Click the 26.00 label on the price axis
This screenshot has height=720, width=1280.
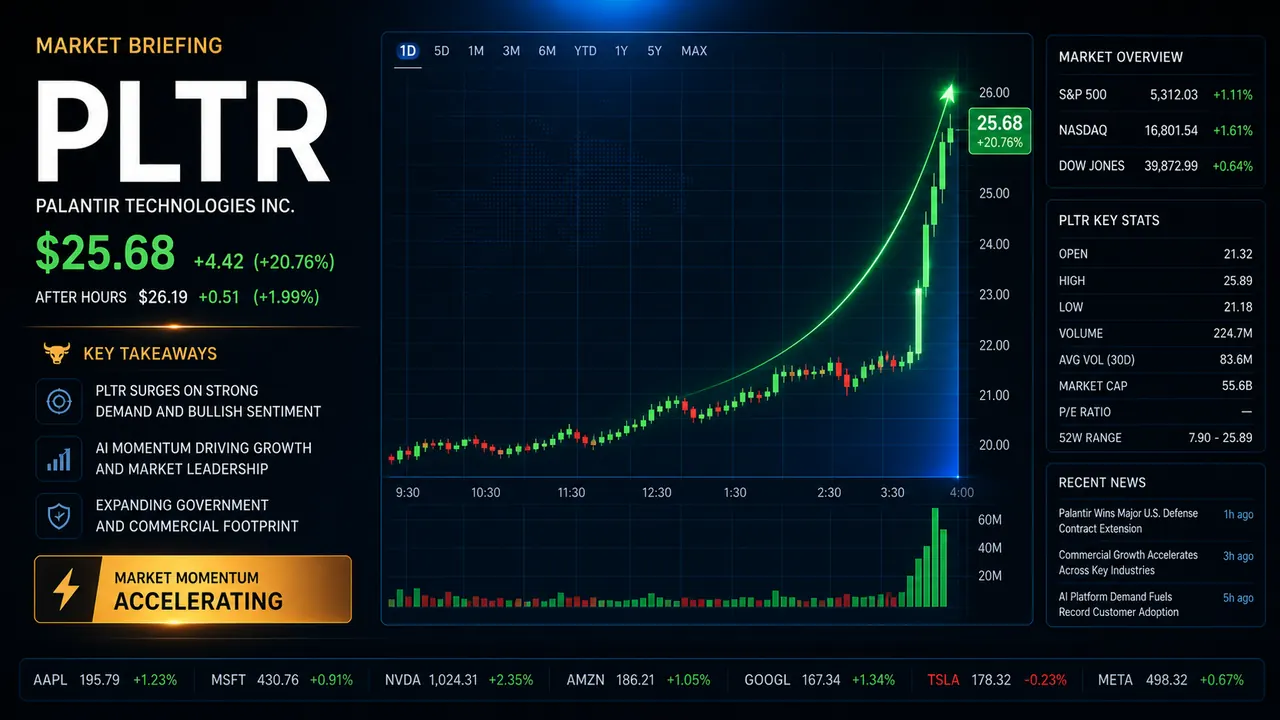pyautogui.click(x=994, y=93)
